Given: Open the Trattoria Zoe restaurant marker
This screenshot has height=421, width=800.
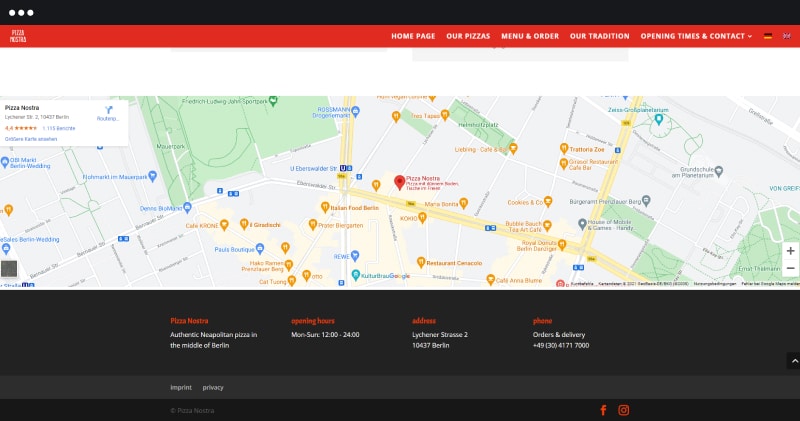Looking at the screenshot, I should click(x=564, y=148).
